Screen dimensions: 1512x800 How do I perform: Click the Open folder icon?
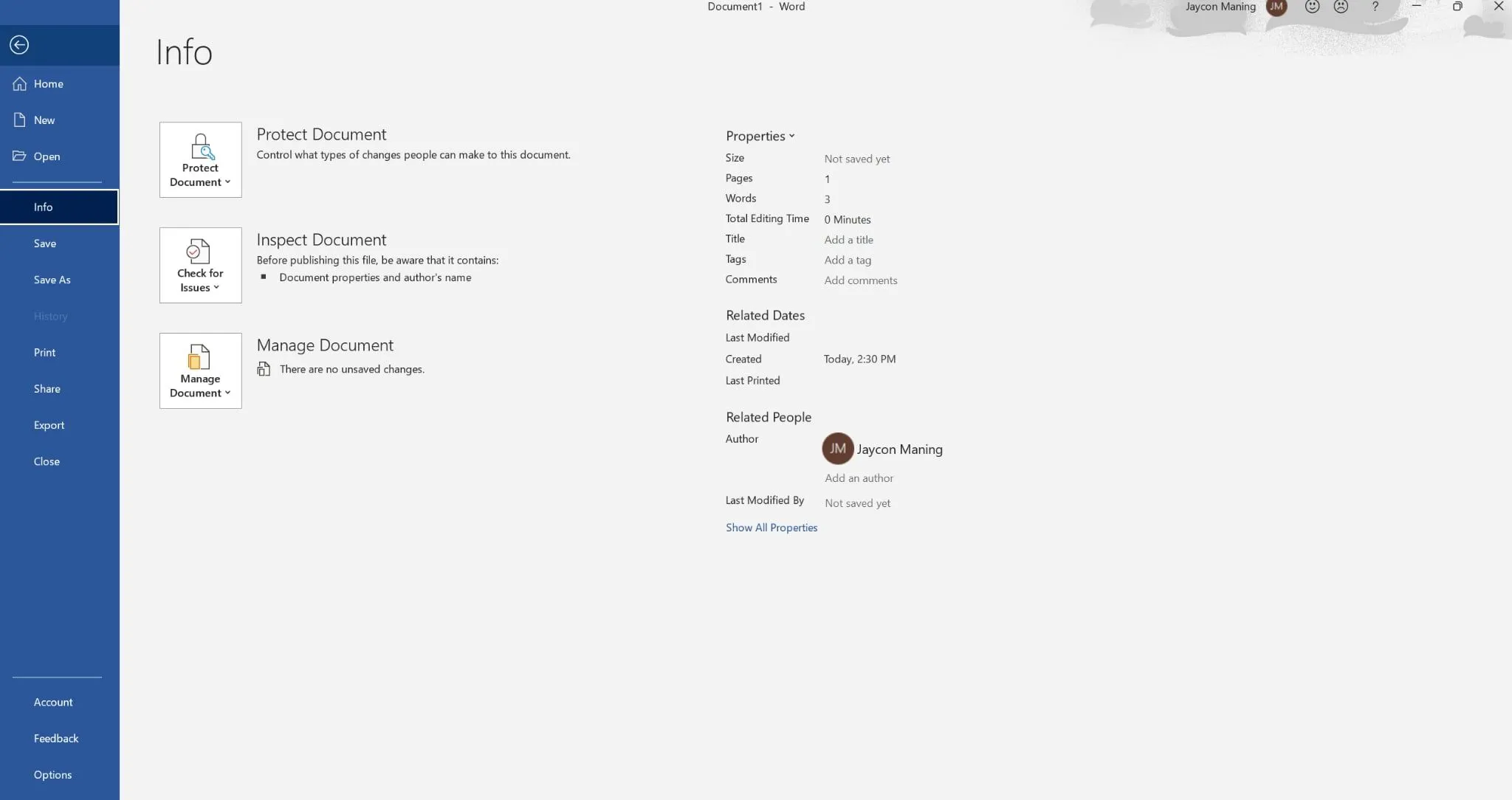(x=20, y=156)
